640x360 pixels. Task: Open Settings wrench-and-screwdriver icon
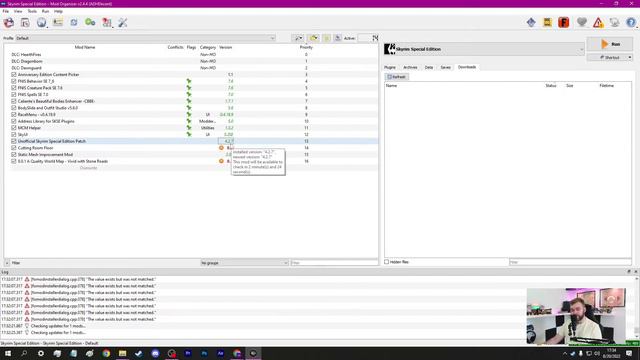123,22
